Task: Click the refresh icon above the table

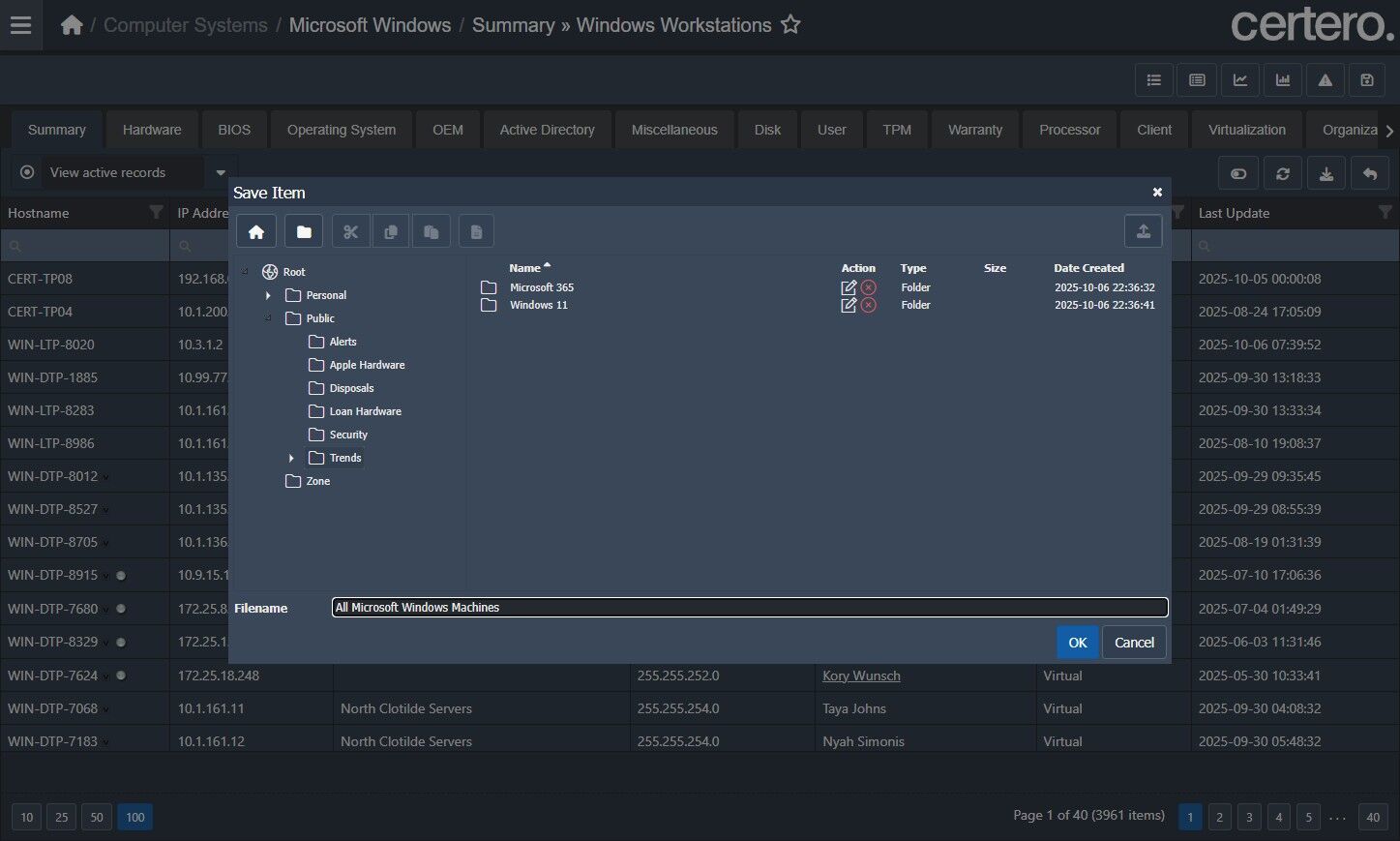Action: pyautogui.click(x=1282, y=174)
